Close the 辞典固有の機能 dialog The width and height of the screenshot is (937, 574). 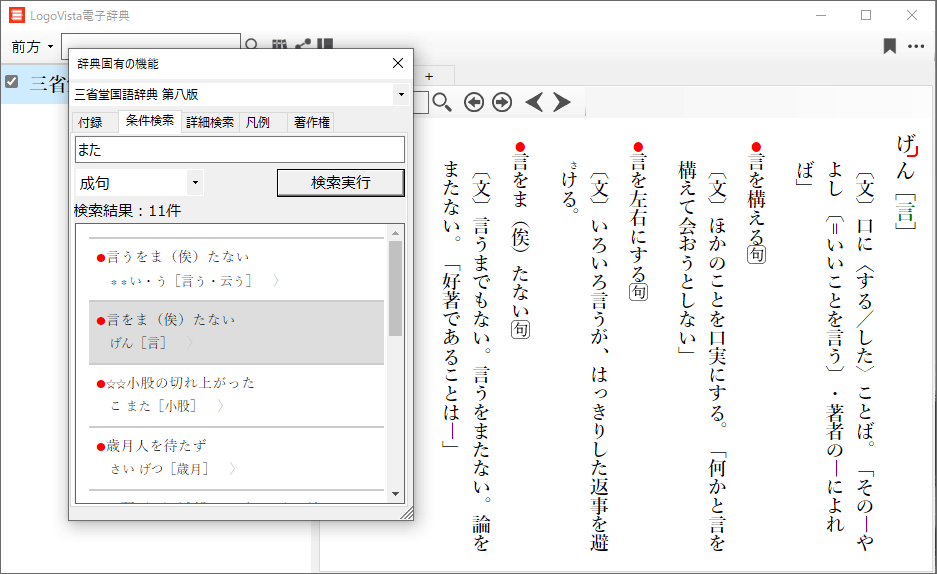(x=397, y=63)
